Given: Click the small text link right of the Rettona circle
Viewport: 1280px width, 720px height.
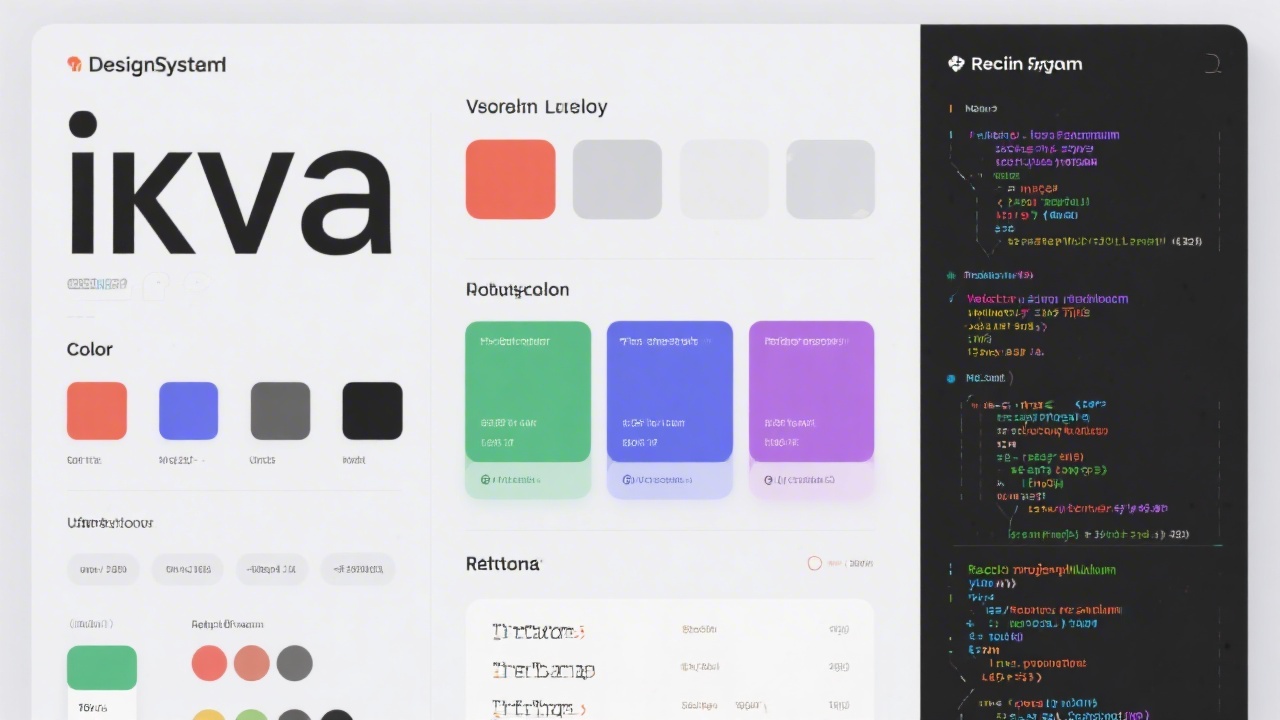Looking at the screenshot, I should point(850,563).
